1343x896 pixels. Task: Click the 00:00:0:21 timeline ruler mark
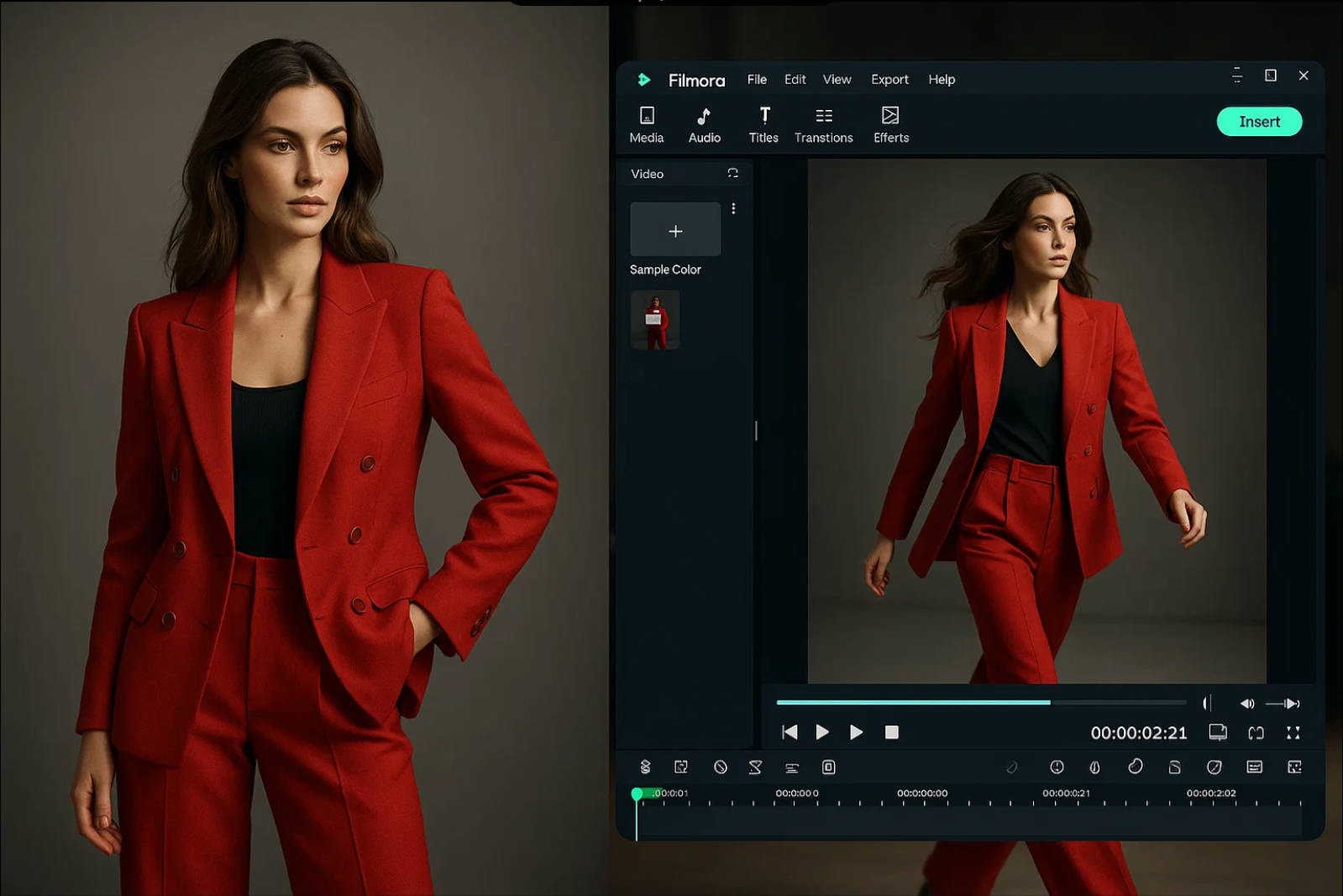click(1066, 793)
